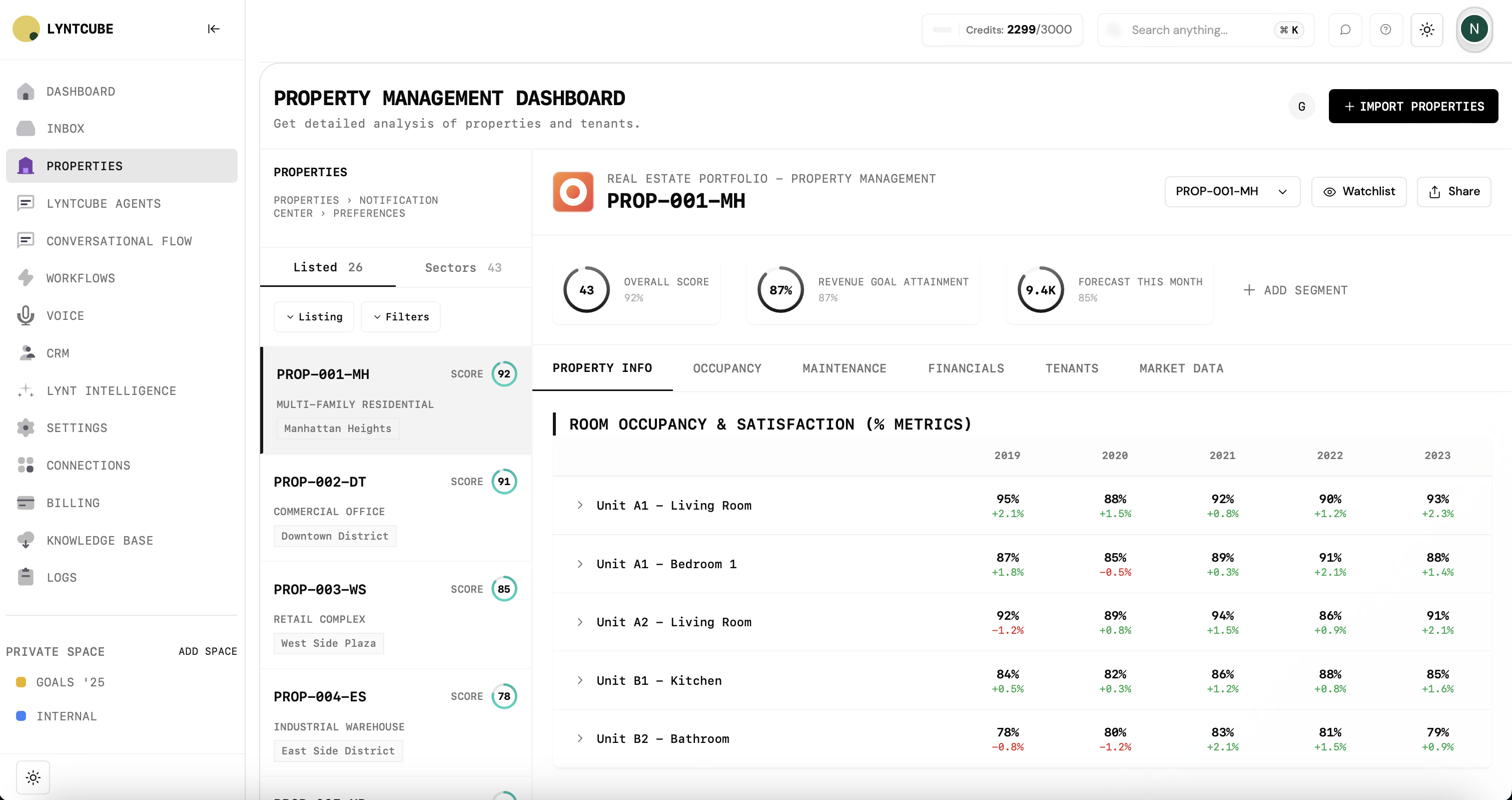Toggle theme with bottom-left sun button

click(x=33, y=777)
